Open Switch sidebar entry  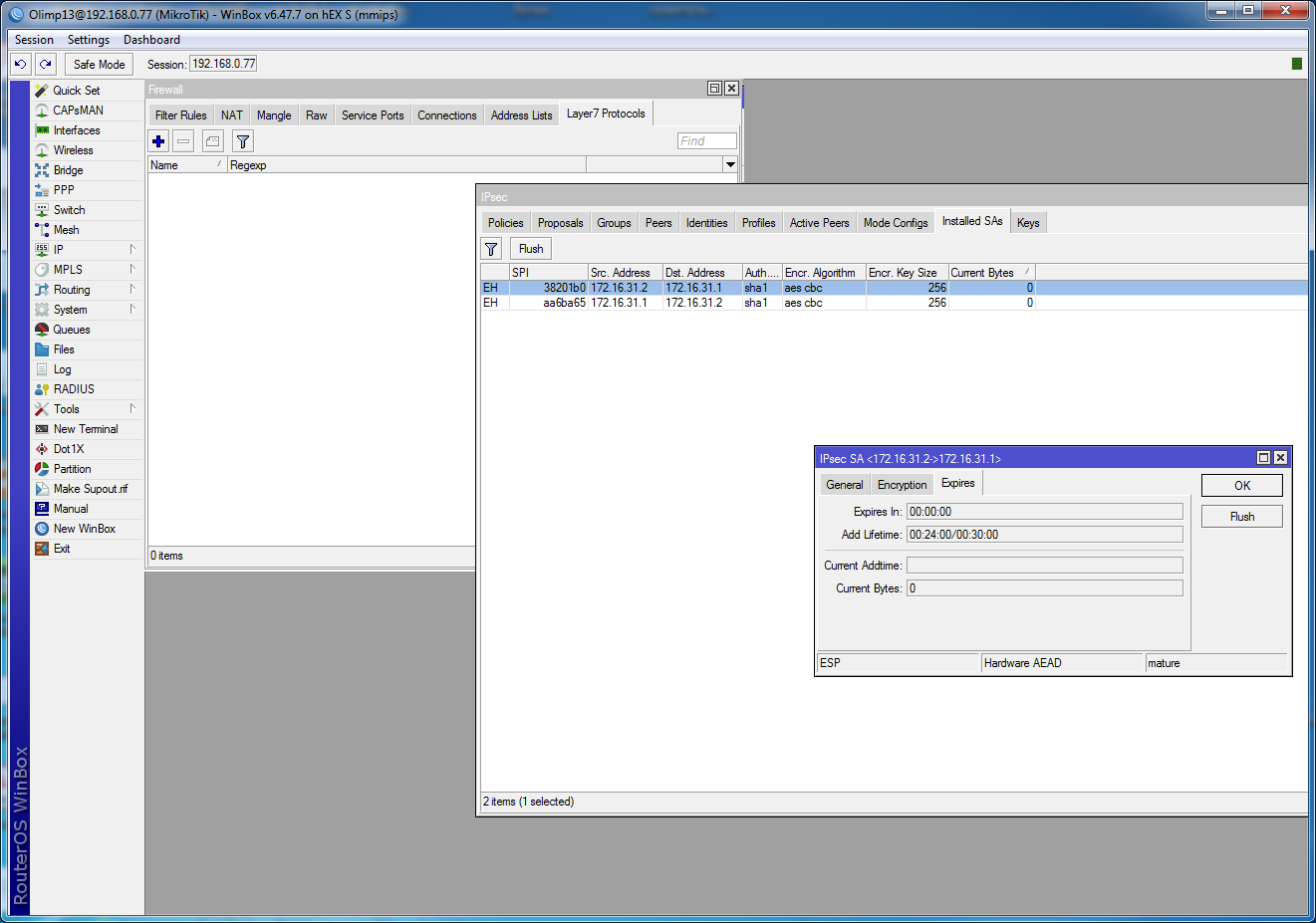click(69, 210)
